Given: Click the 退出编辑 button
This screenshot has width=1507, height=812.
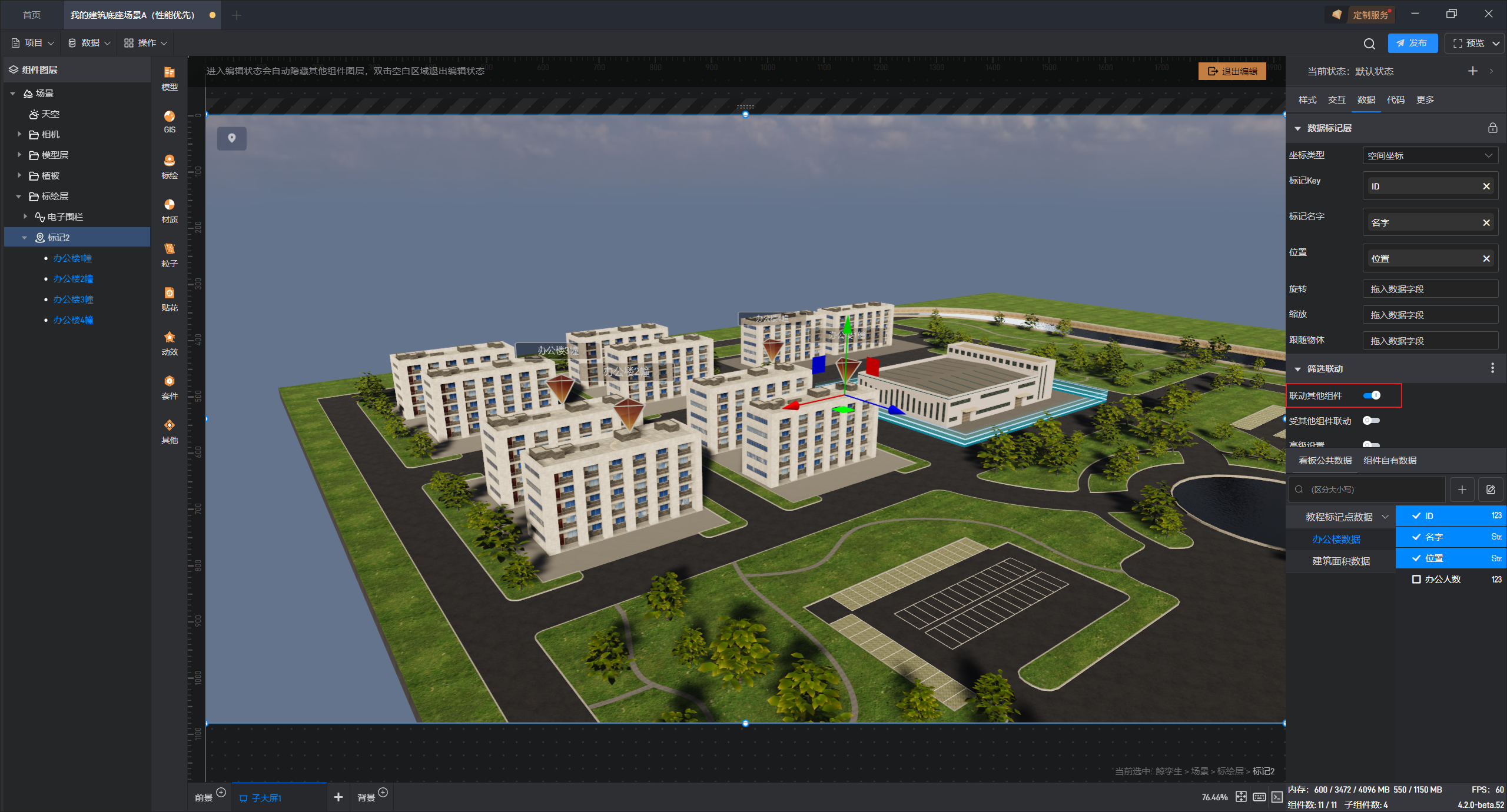Looking at the screenshot, I should coord(1232,71).
